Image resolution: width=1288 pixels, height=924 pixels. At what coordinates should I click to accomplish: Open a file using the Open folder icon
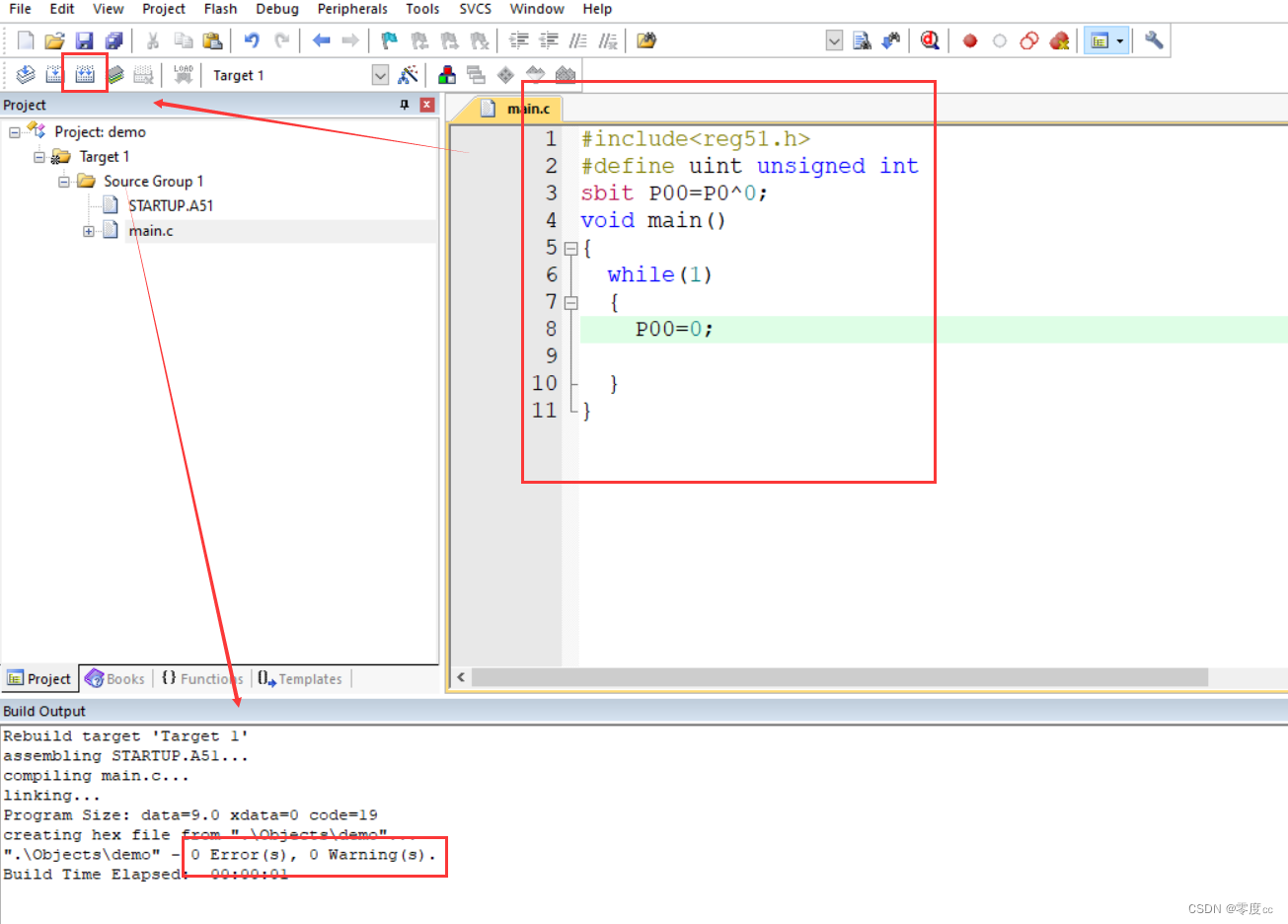click(x=55, y=40)
